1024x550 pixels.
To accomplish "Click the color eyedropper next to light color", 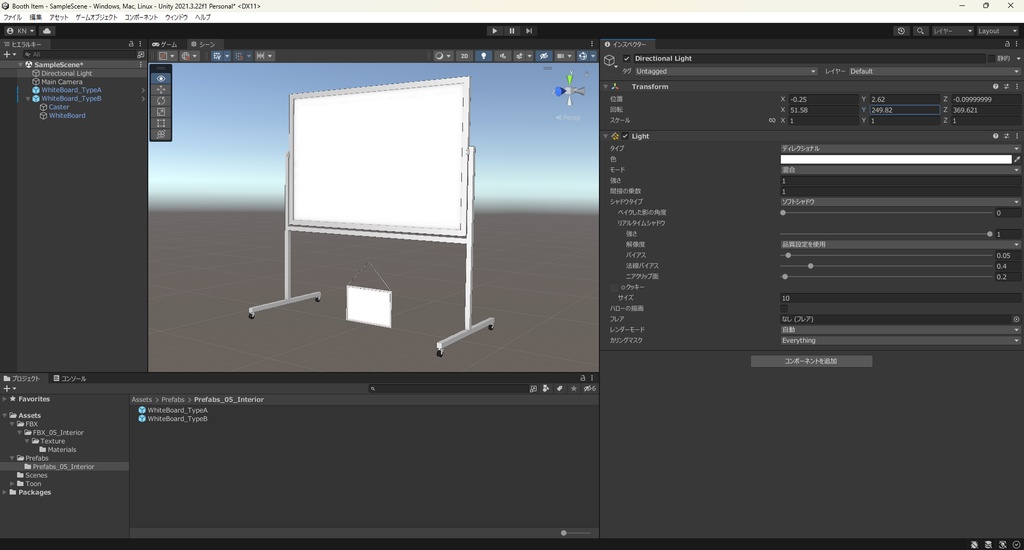I will [x=1017, y=159].
